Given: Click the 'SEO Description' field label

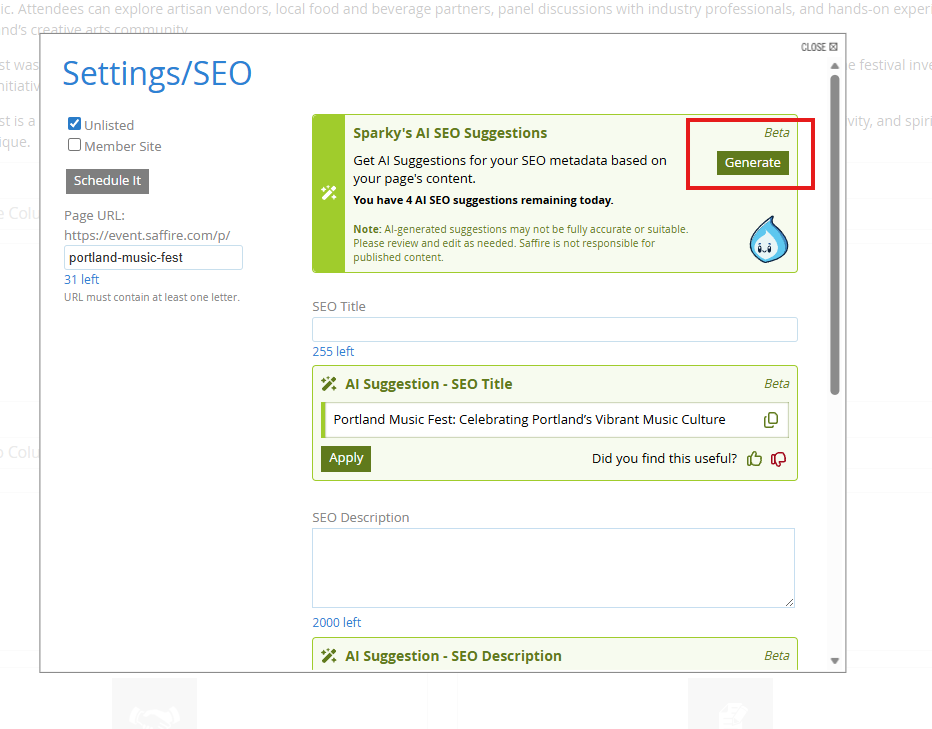Looking at the screenshot, I should pos(361,517).
